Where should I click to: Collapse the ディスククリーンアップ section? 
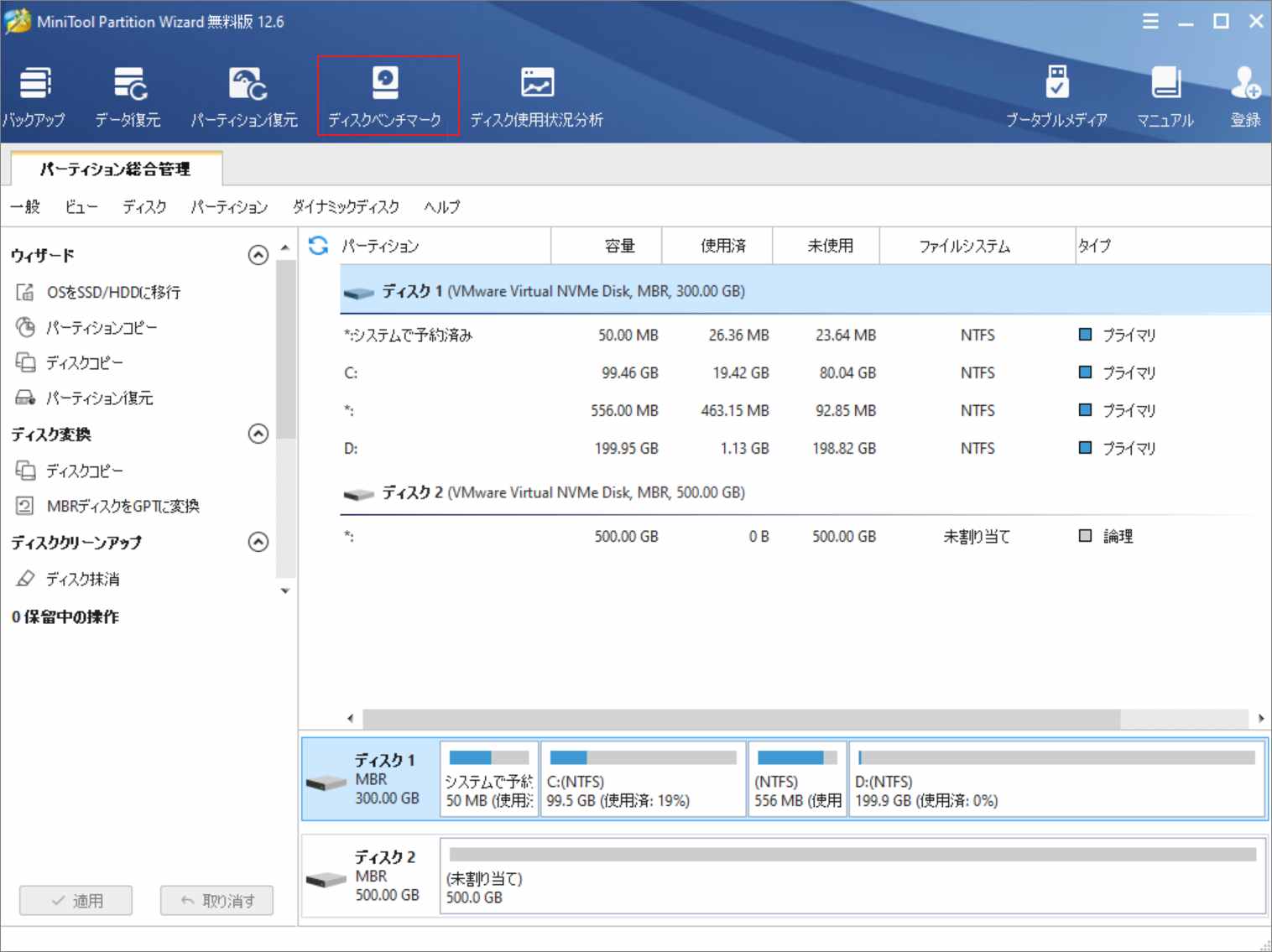pyautogui.click(x=258, y=542)
